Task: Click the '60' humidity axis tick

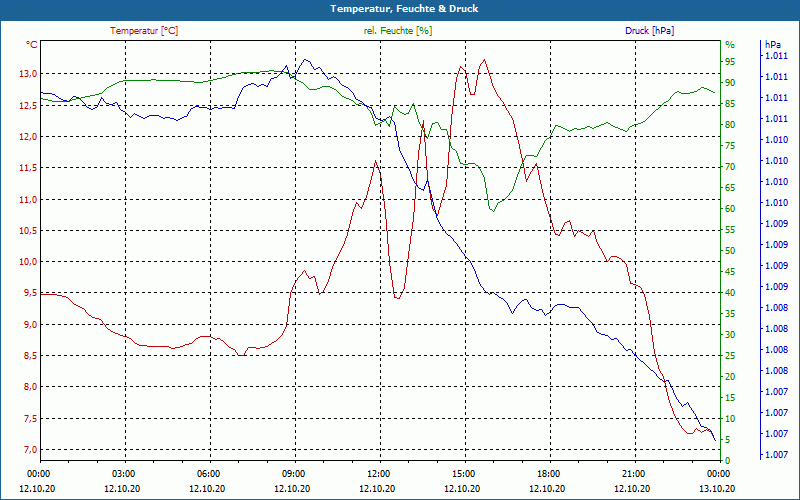Action: pyautogui.click(x=730, y=209)
